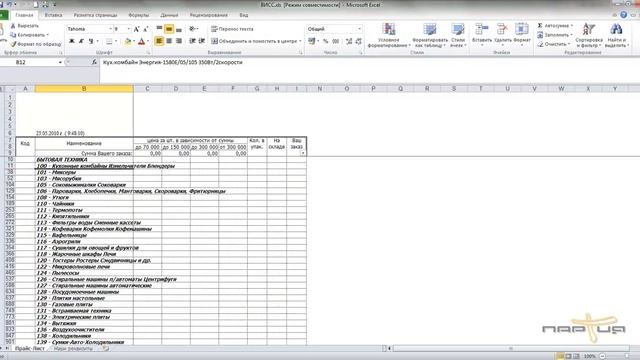The width and height of the screenshot is (640, 360).
Task: Toggle italic (К) formatting
Action: pyautogui.click(x=81, y=41)
